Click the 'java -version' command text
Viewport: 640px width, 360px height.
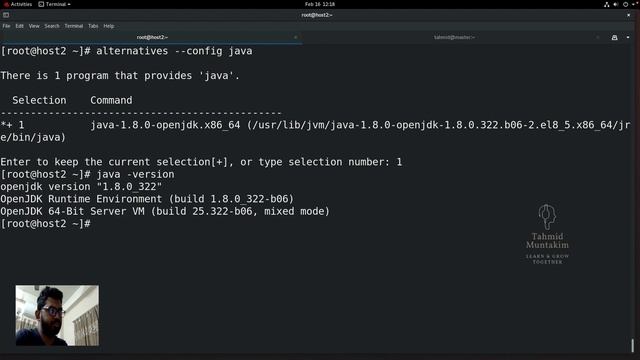pos(135,174)
